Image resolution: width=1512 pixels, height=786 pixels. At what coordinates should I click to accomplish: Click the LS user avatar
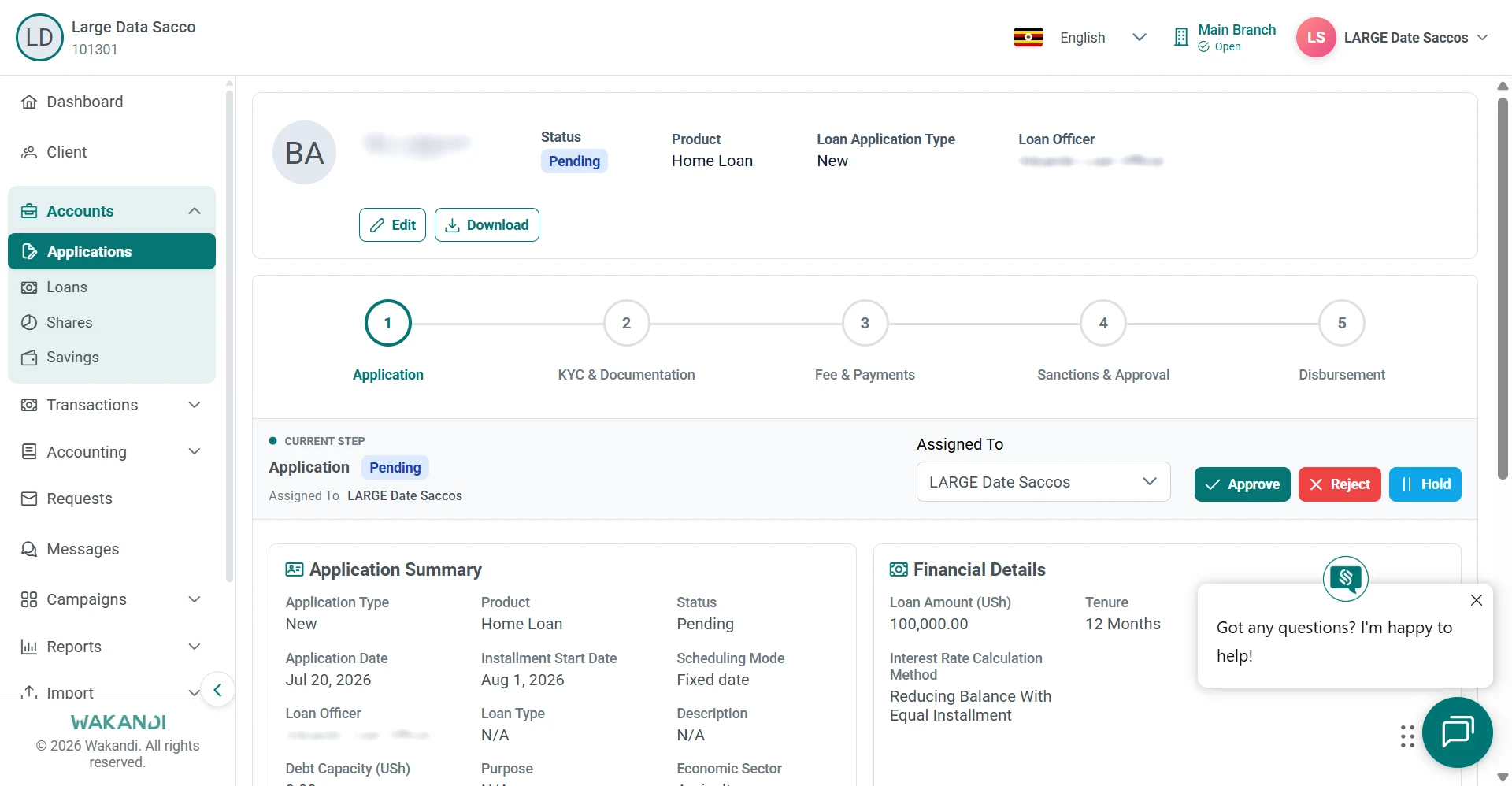(x=1316, y=37)
